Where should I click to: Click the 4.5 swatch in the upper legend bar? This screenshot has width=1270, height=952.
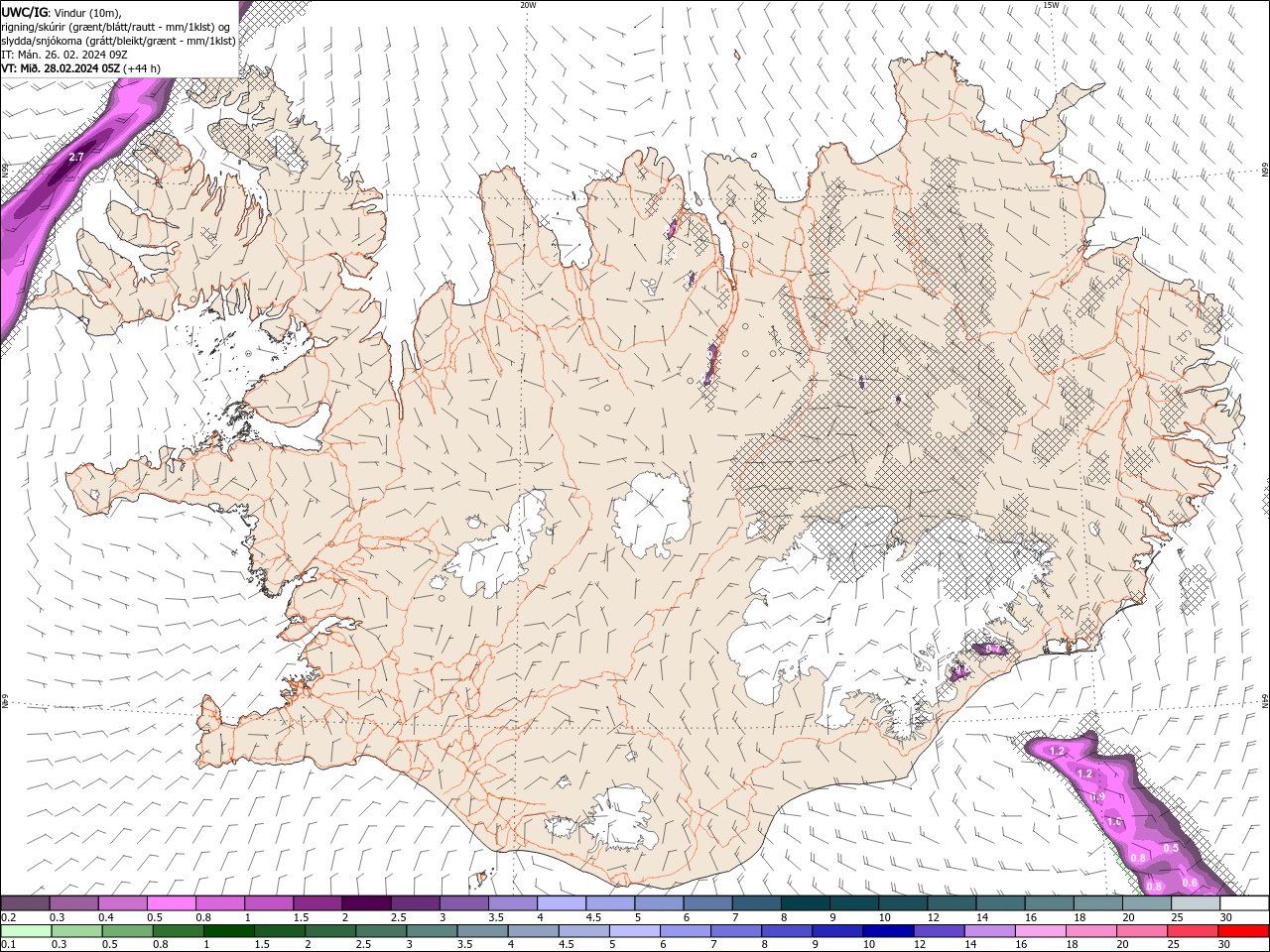pyautogui.click(x=610, y=903)
